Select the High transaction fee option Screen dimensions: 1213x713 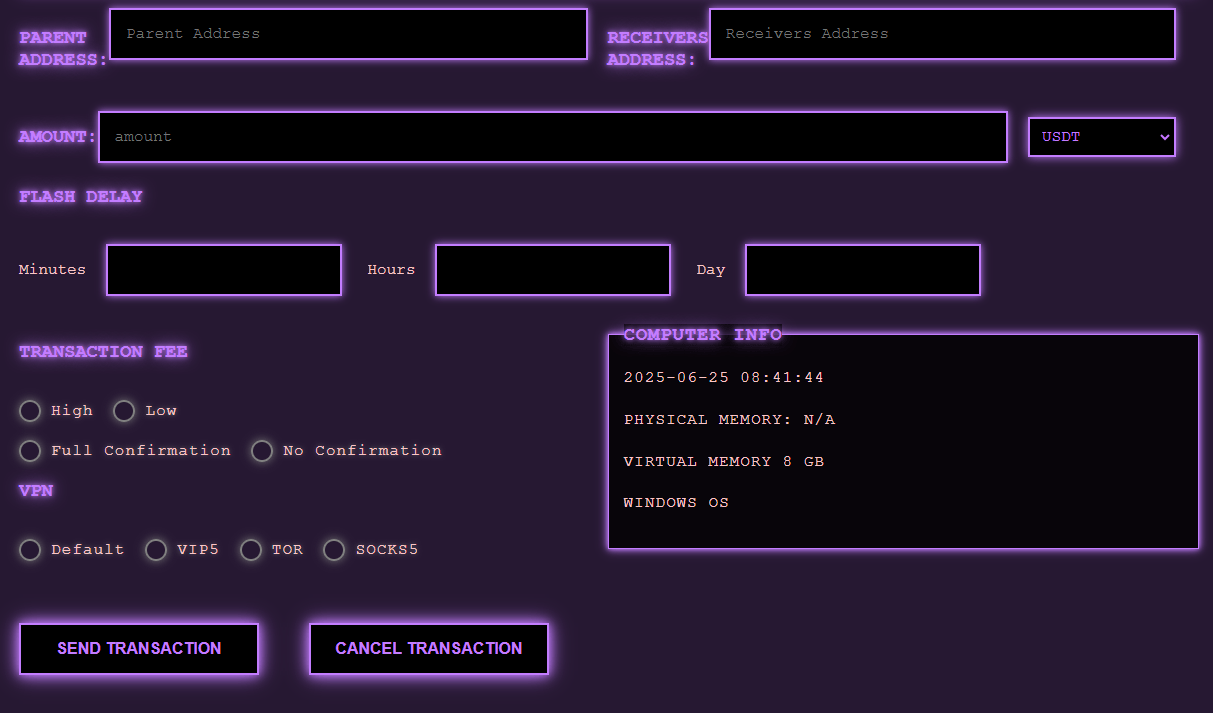(x=30, y=411)
